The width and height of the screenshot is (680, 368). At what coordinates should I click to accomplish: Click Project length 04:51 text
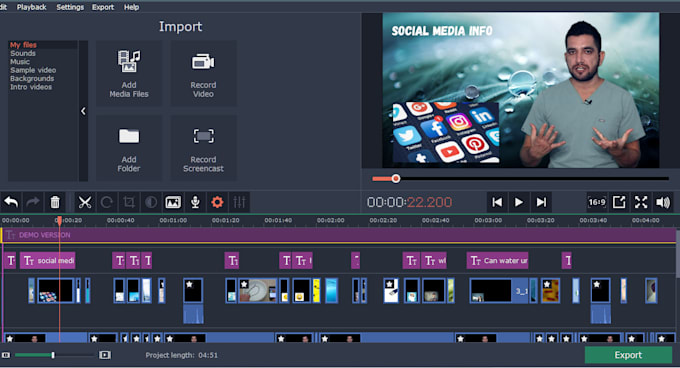182,355
